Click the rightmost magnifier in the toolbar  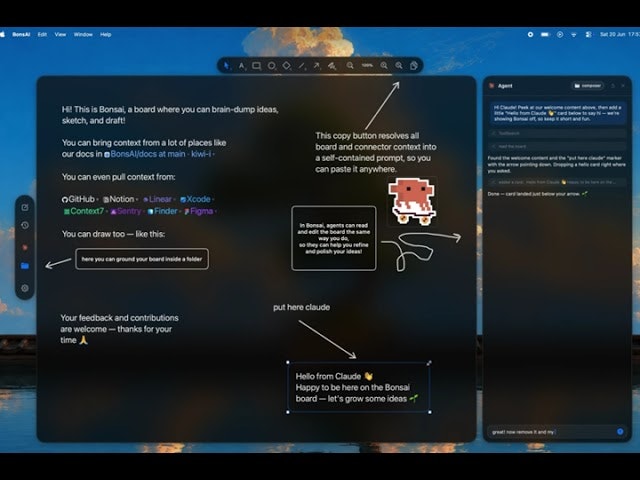pyautogui.click(x=399, y=65)
